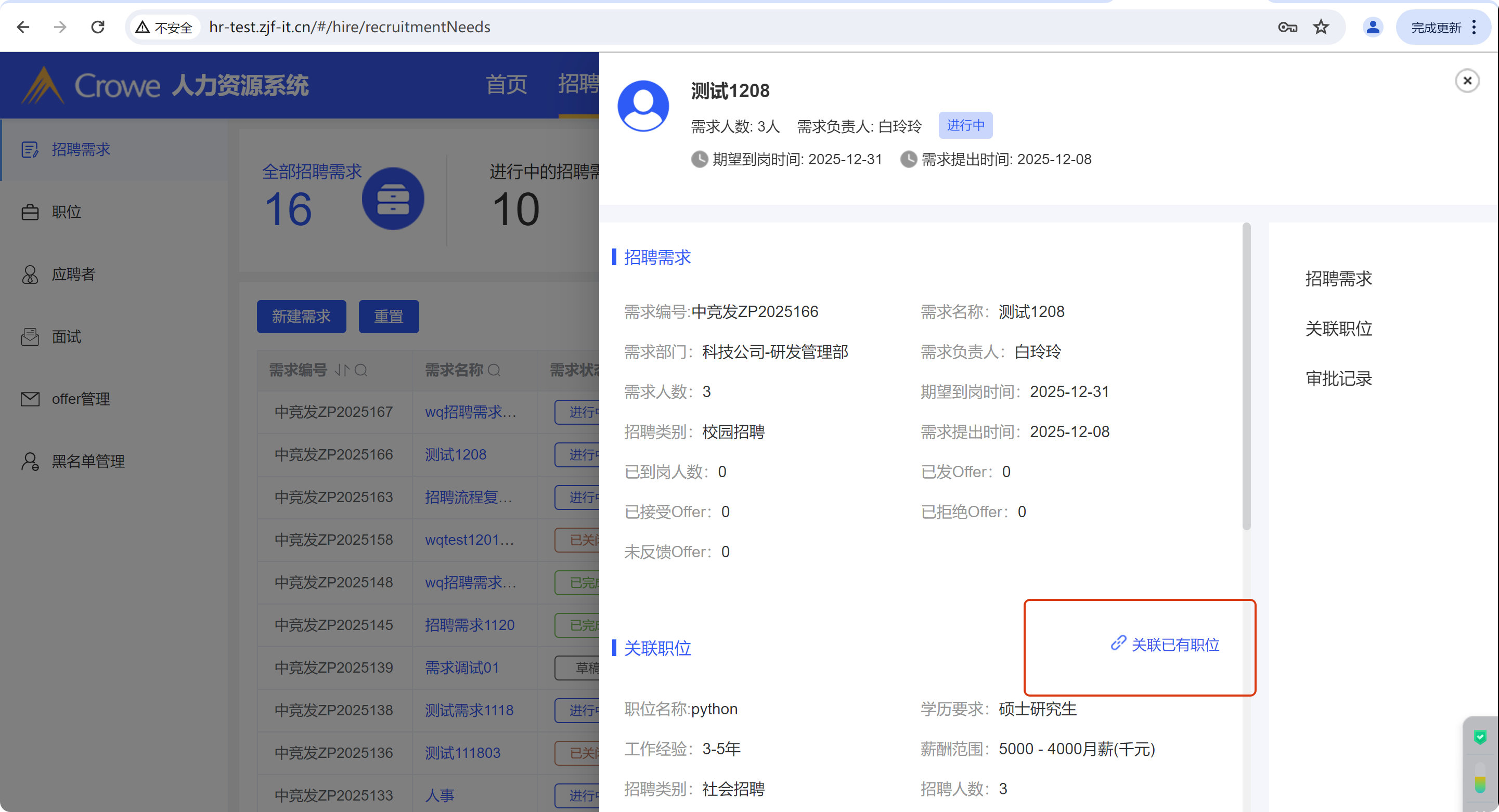The height and width of the screenshot is (812, 1499).
Task: Click the 新建需求 button
Action: click(301, 317)
